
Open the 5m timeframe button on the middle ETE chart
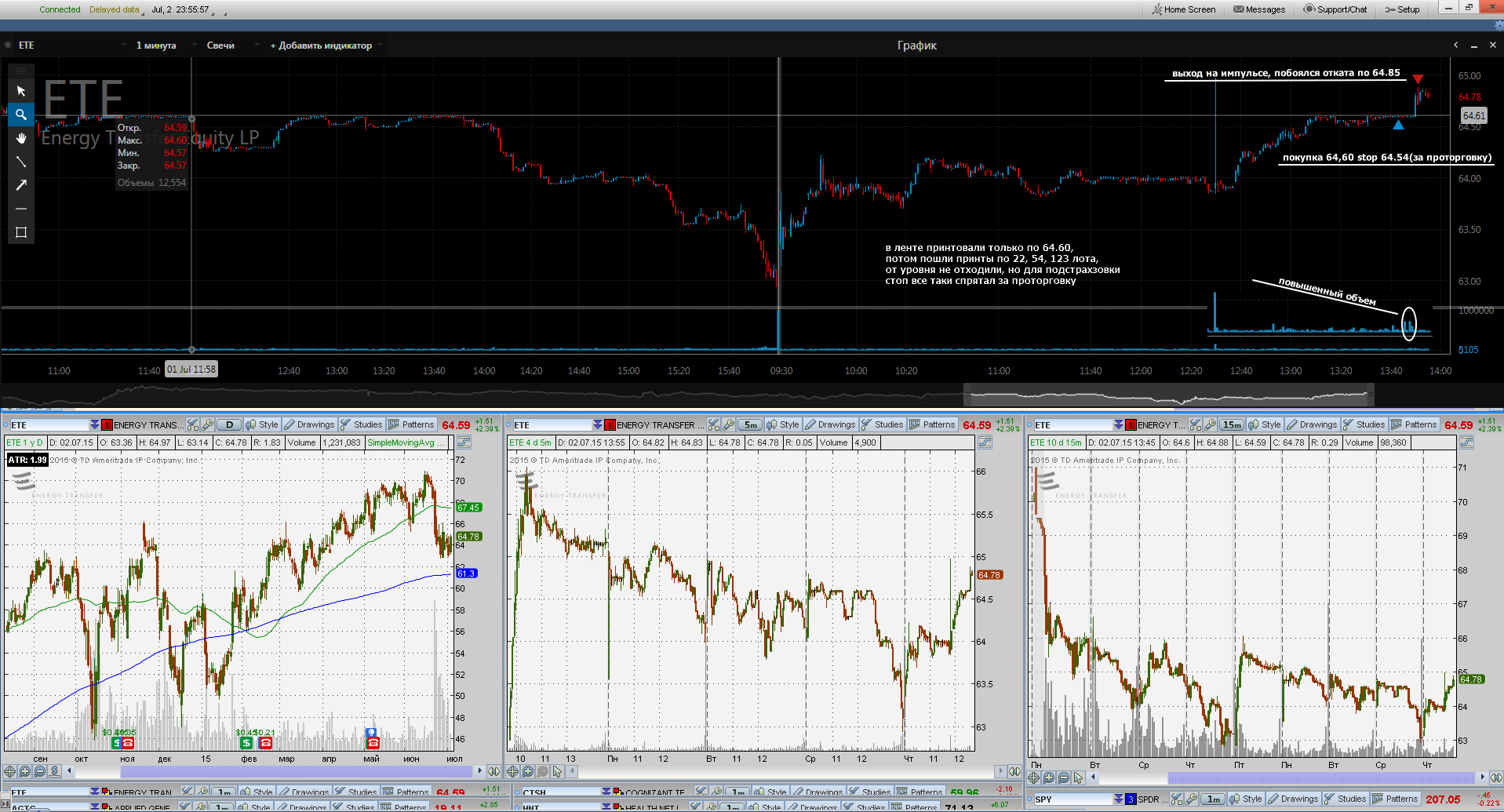pos(750,424)
